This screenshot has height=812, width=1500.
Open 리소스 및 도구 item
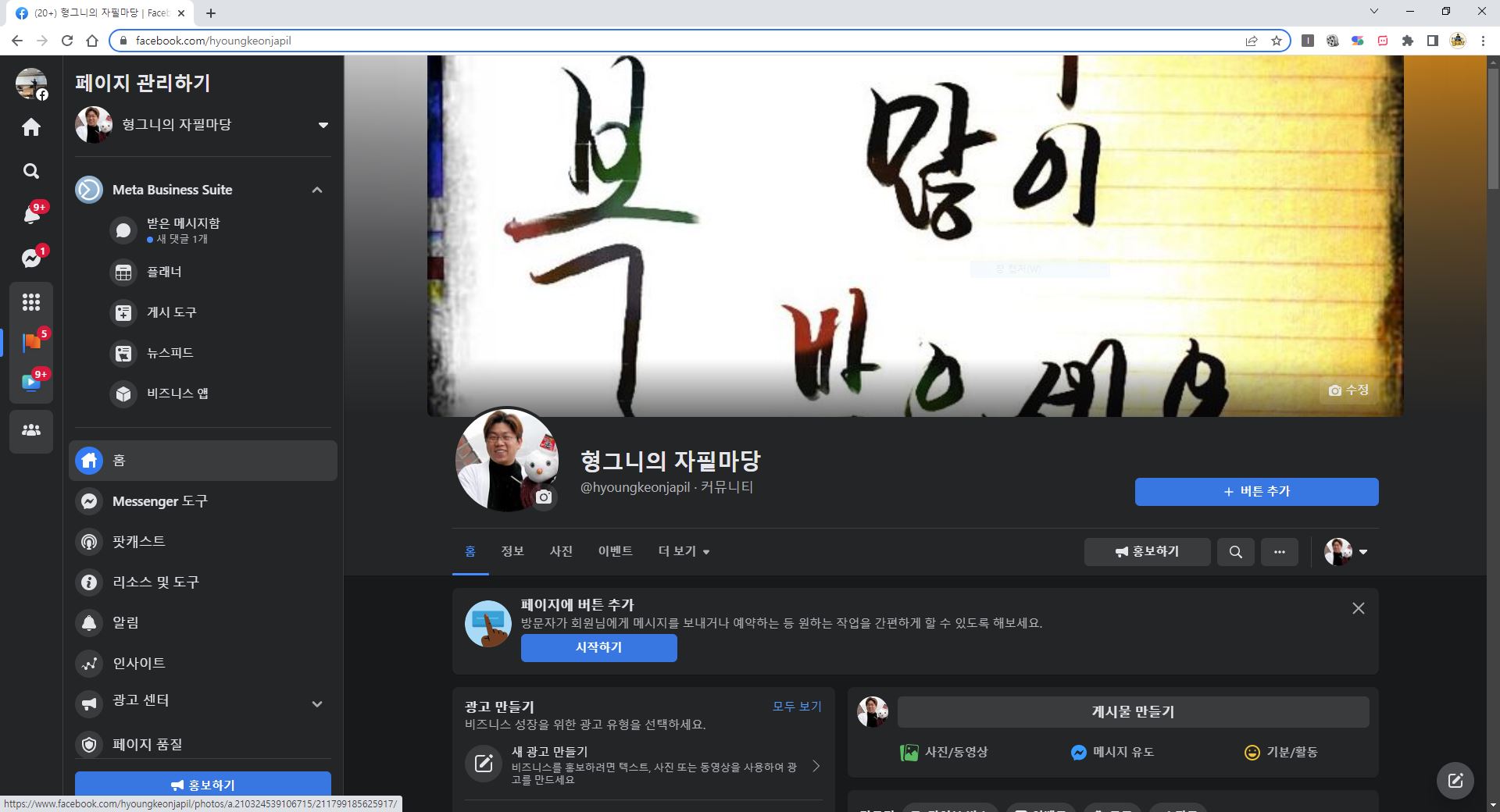[x=203, y=582]
